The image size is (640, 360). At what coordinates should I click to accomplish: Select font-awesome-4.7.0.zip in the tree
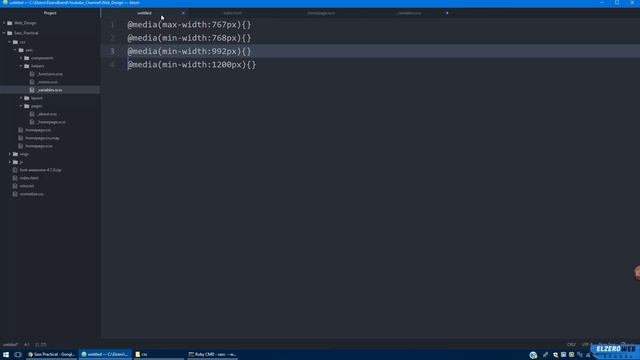click(x=40, y=170)
